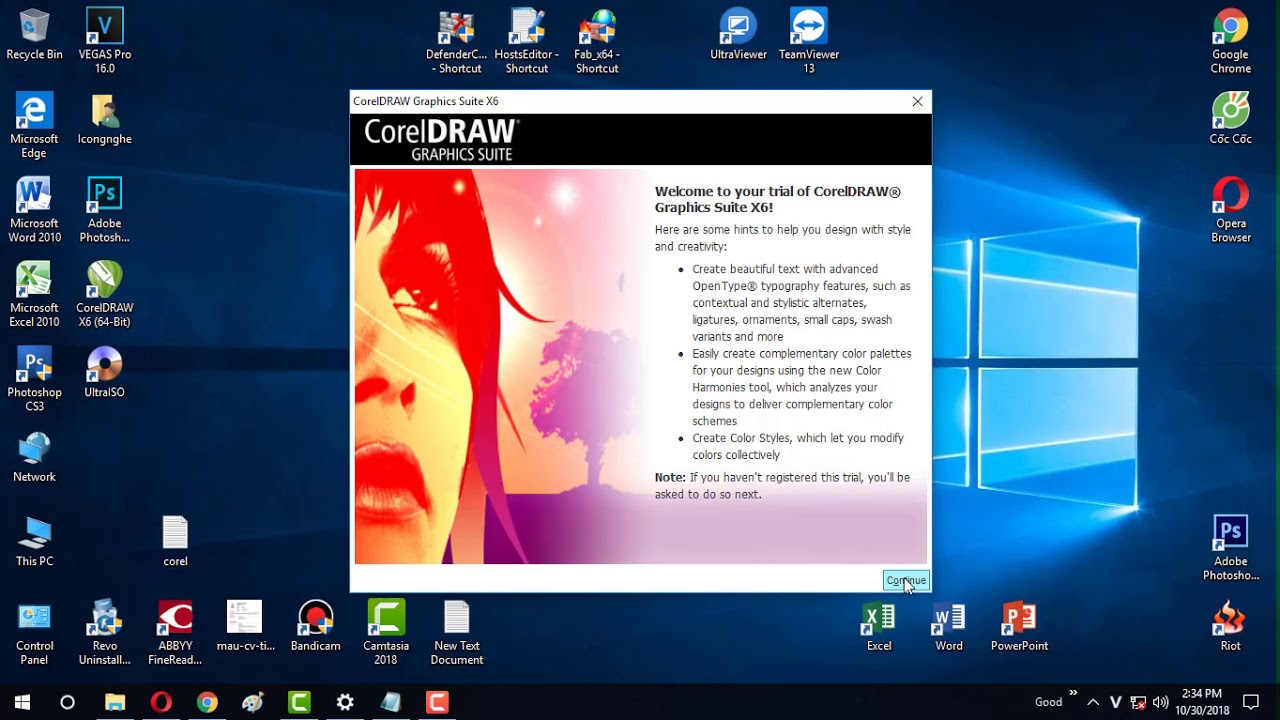Switch to Opera in the taskbar

[161, 702]
